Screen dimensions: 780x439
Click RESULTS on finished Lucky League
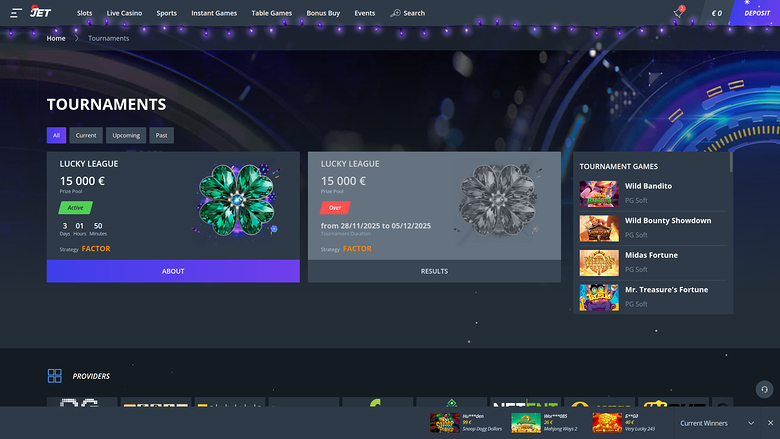tap(434, 271)
